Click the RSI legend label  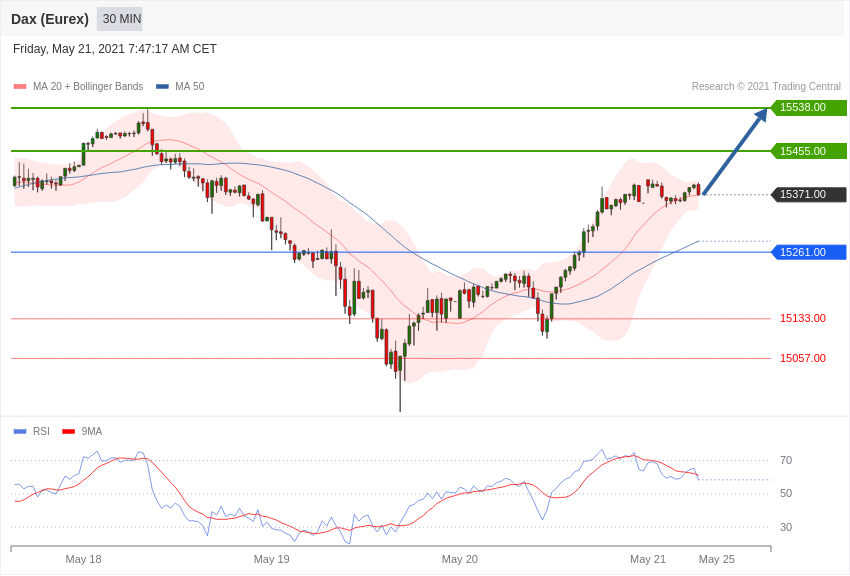point(41,431)
